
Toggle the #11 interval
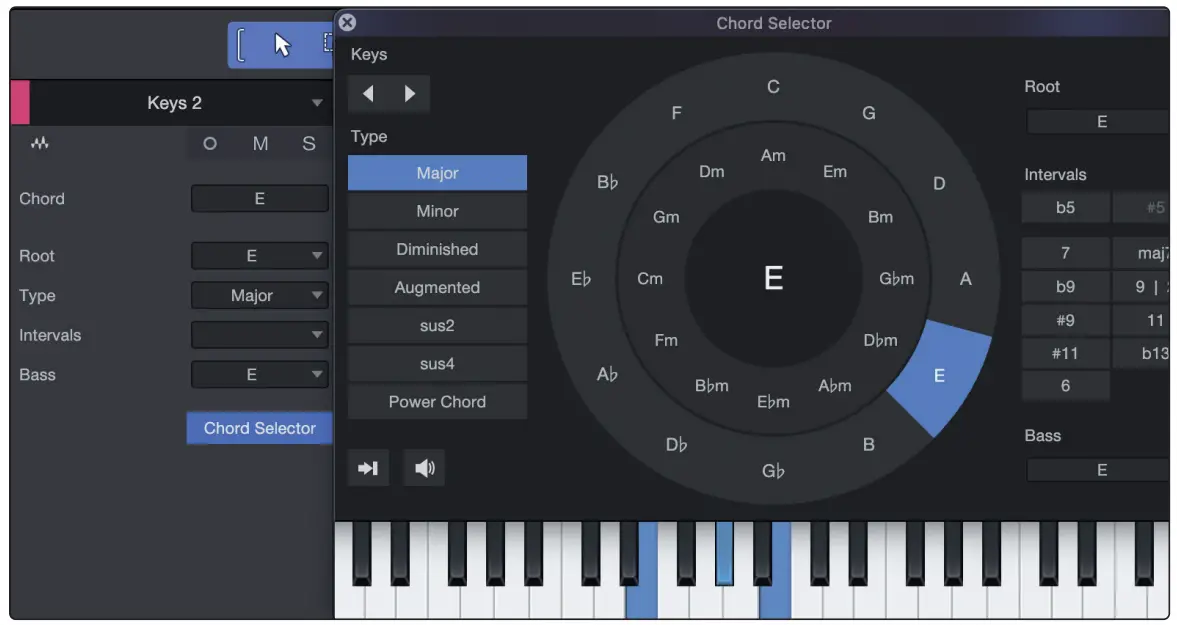(1065, 353)
